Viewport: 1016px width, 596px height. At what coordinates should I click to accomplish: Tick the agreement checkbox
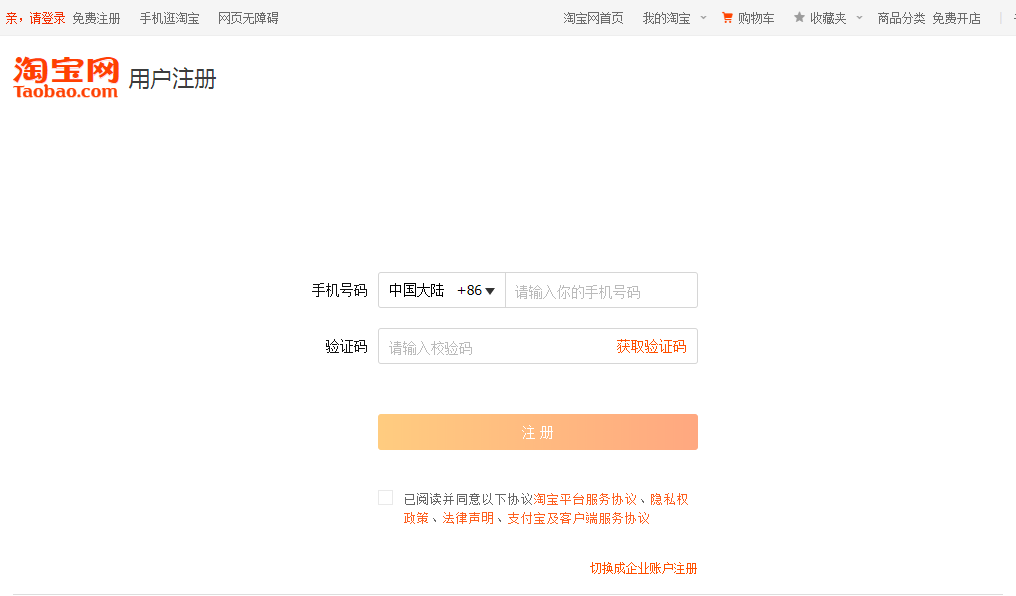click(386, 498)
